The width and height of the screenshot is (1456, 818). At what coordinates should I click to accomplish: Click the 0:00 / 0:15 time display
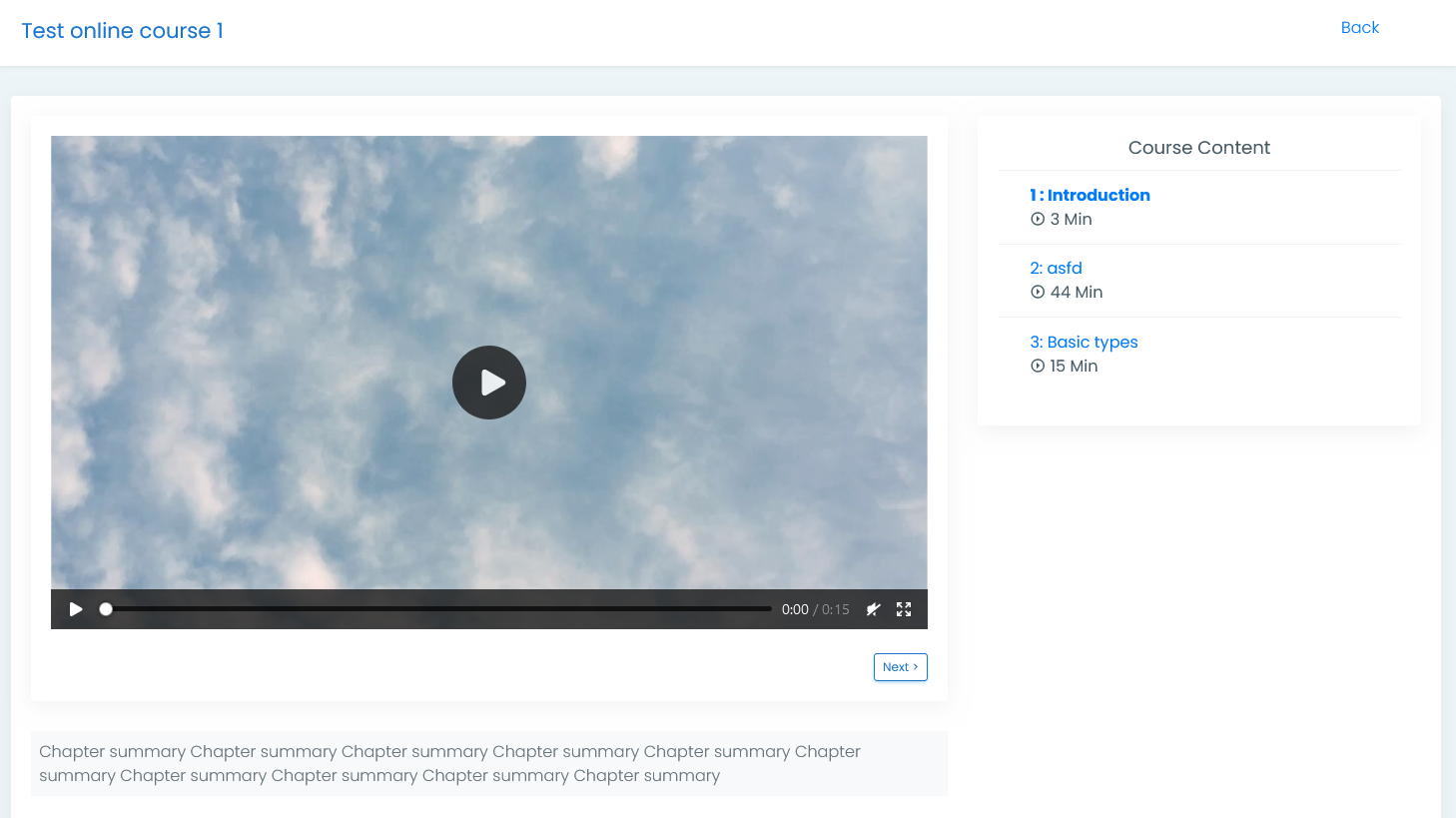click(x=816, y=609)
